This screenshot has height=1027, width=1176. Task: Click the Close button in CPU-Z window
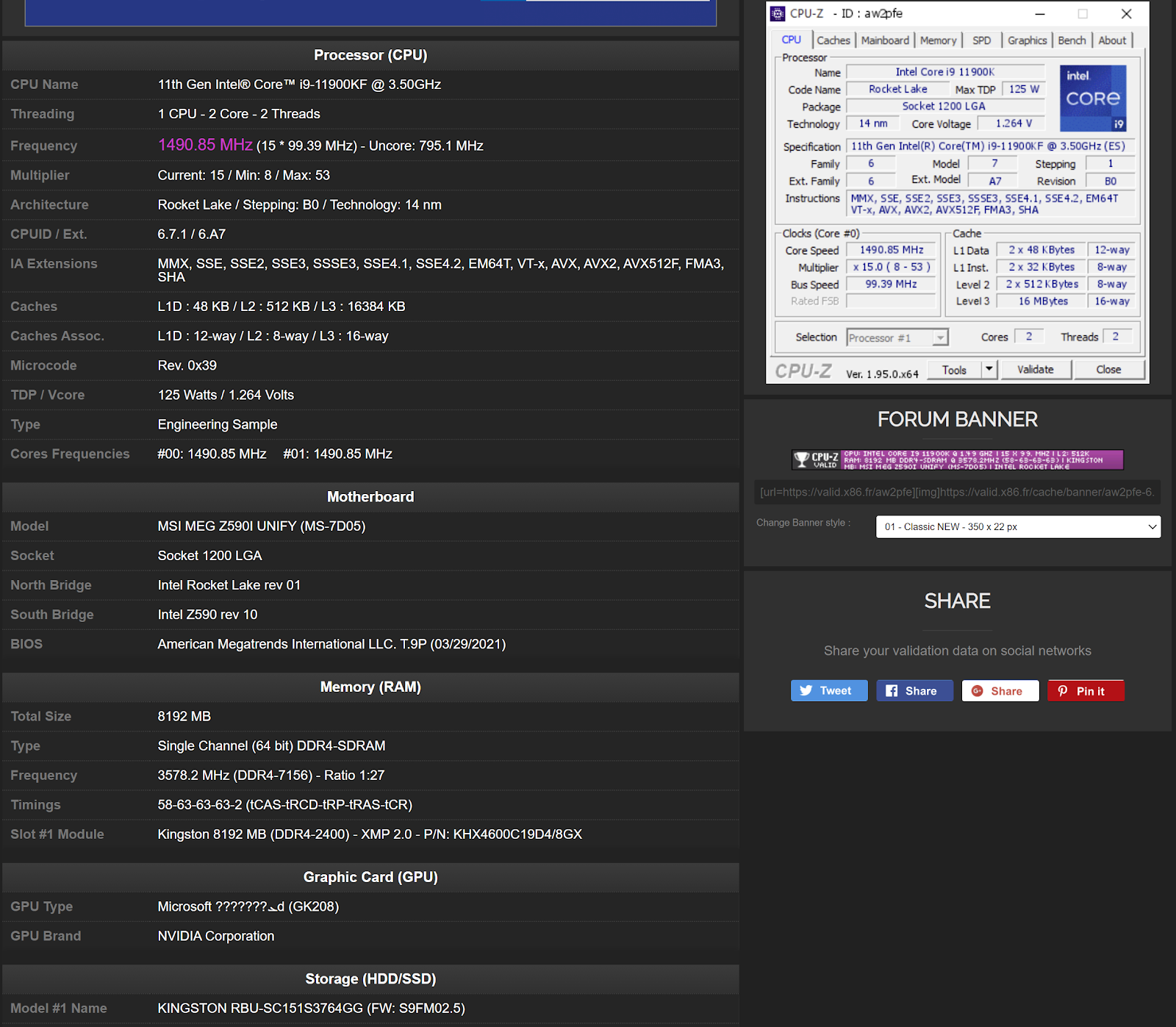[x=1108, y=369]
